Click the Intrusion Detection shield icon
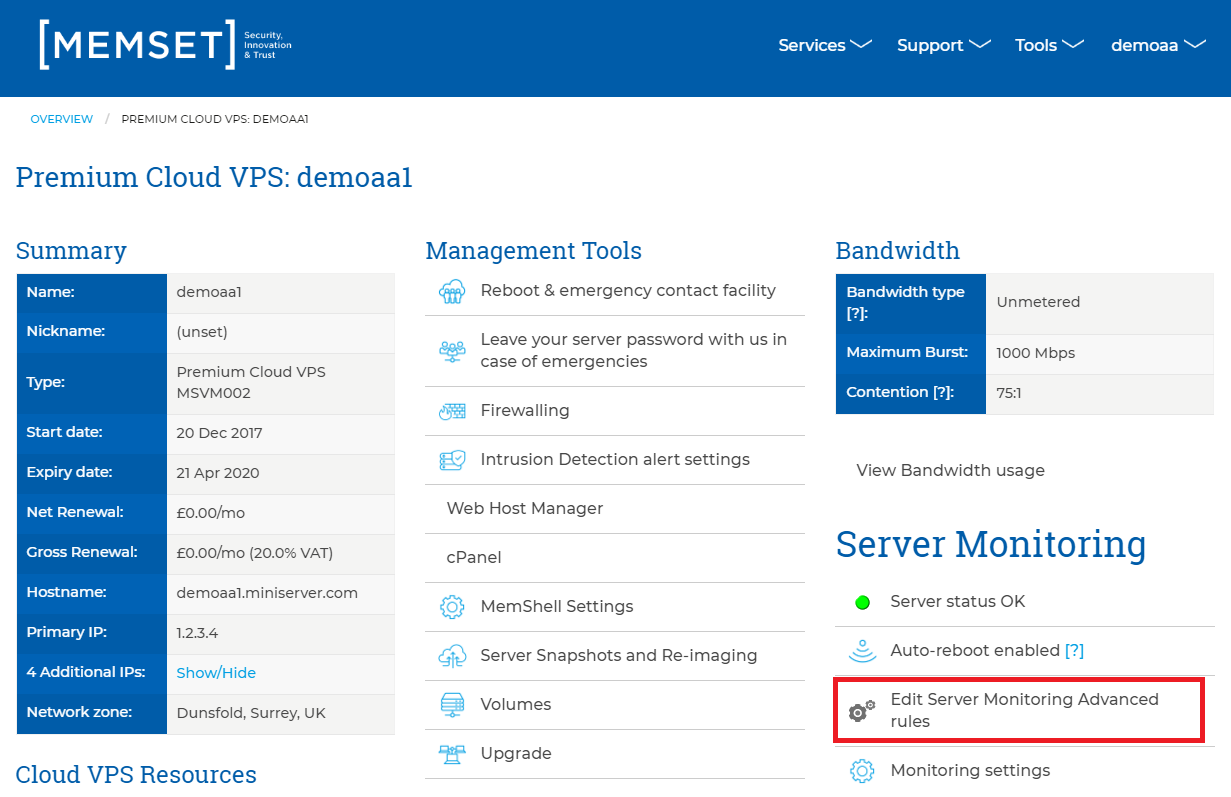The width and height of the screenshot is (1231, 797). 453,460
